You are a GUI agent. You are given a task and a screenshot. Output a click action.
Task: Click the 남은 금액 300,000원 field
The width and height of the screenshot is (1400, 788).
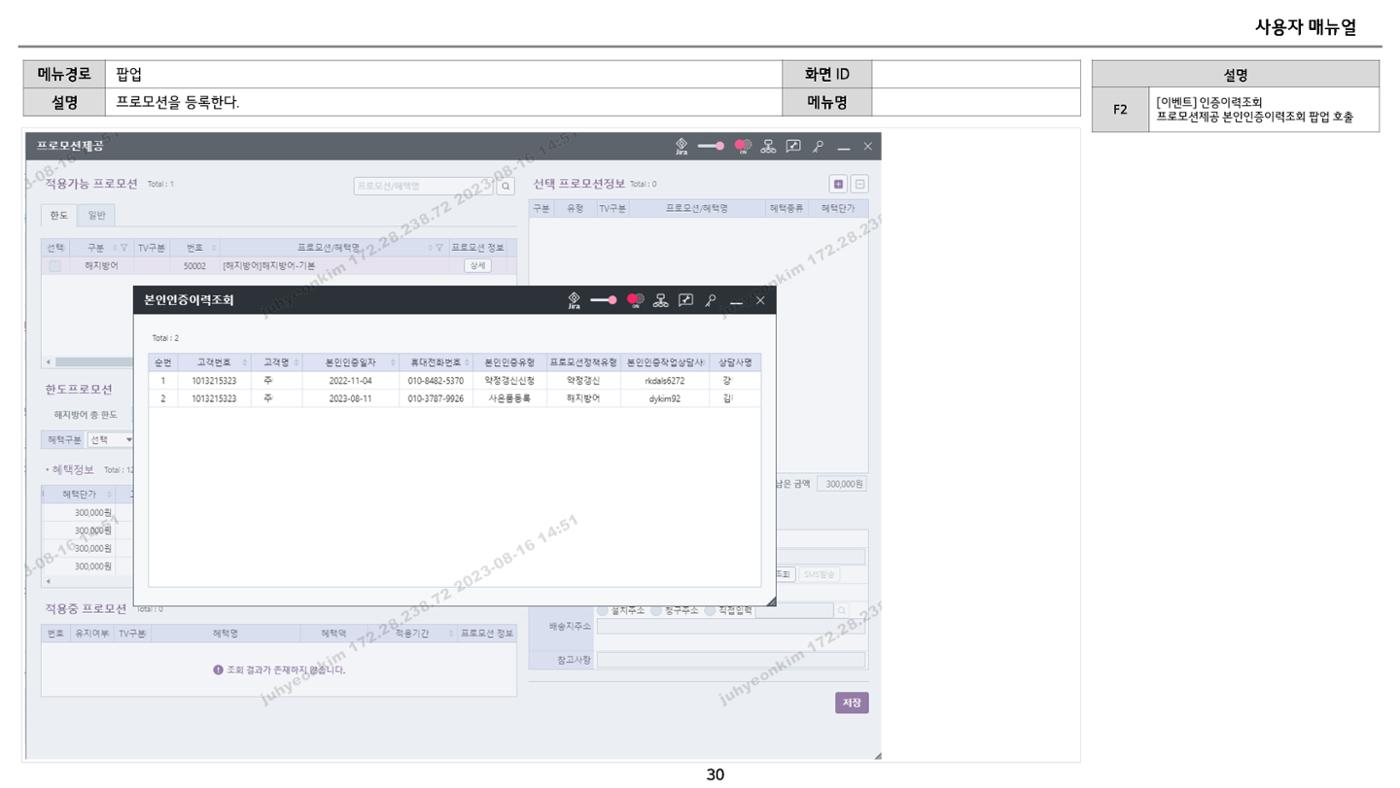(841, 484)
